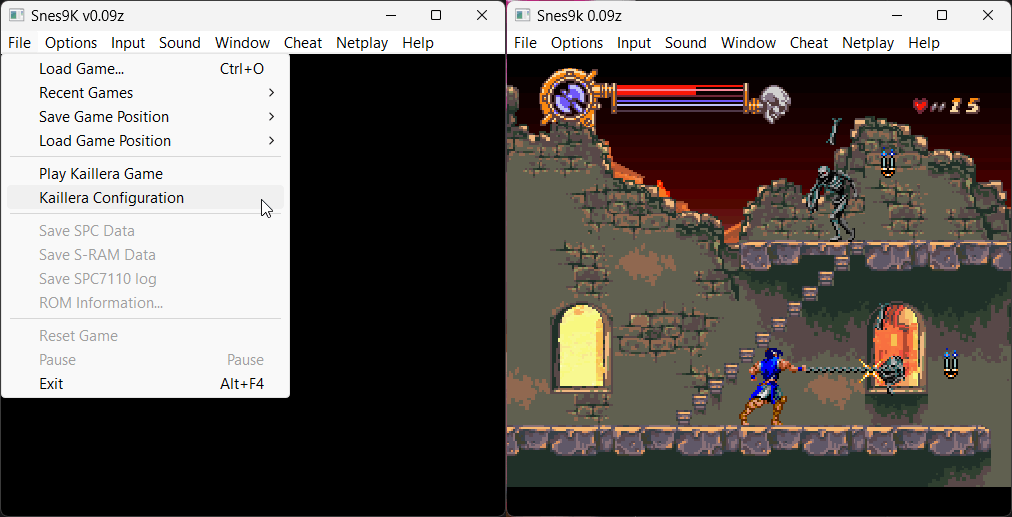Open Netplay menu in Snes9K v0.09z window
Screen dimensions: 1012x517
click(362, 43)
